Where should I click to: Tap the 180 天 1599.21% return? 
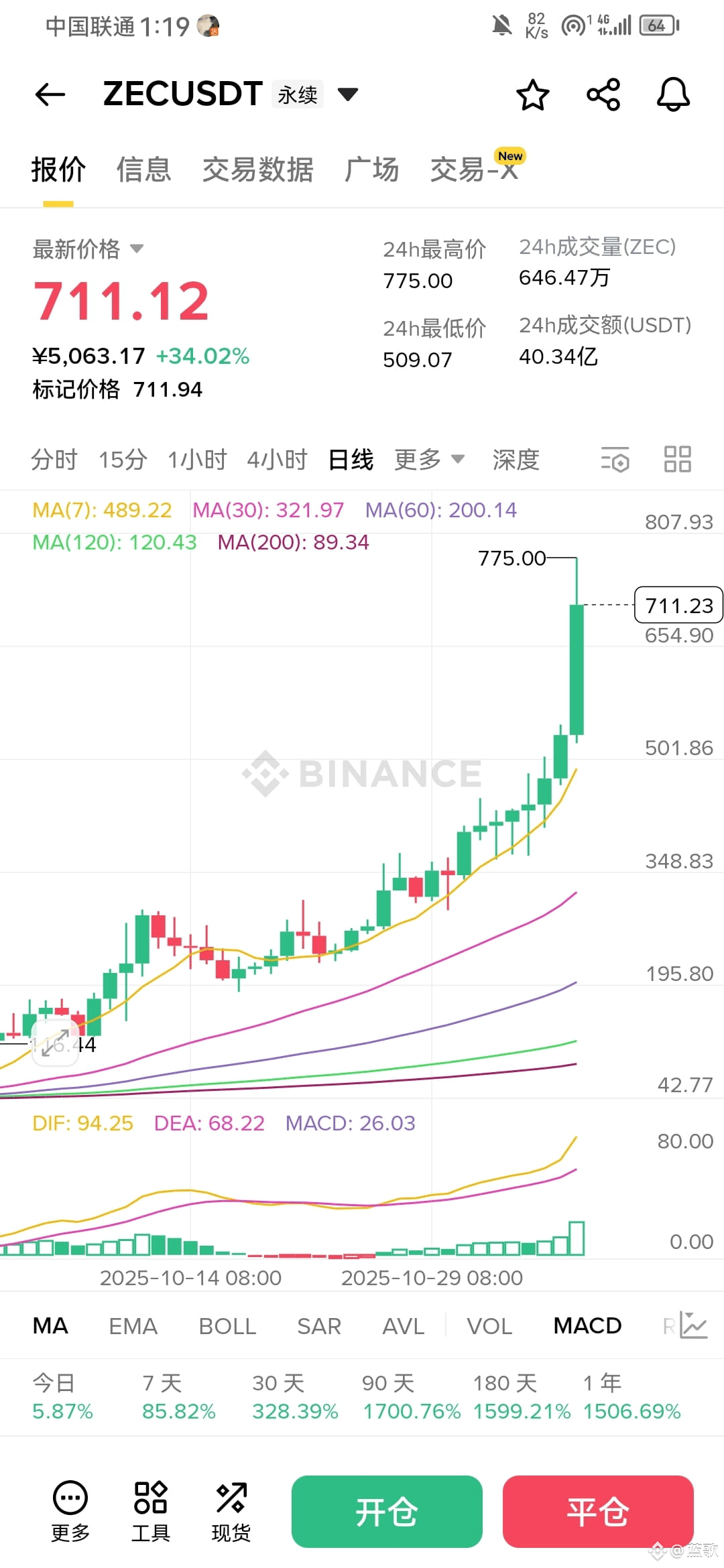(522, 1397)
